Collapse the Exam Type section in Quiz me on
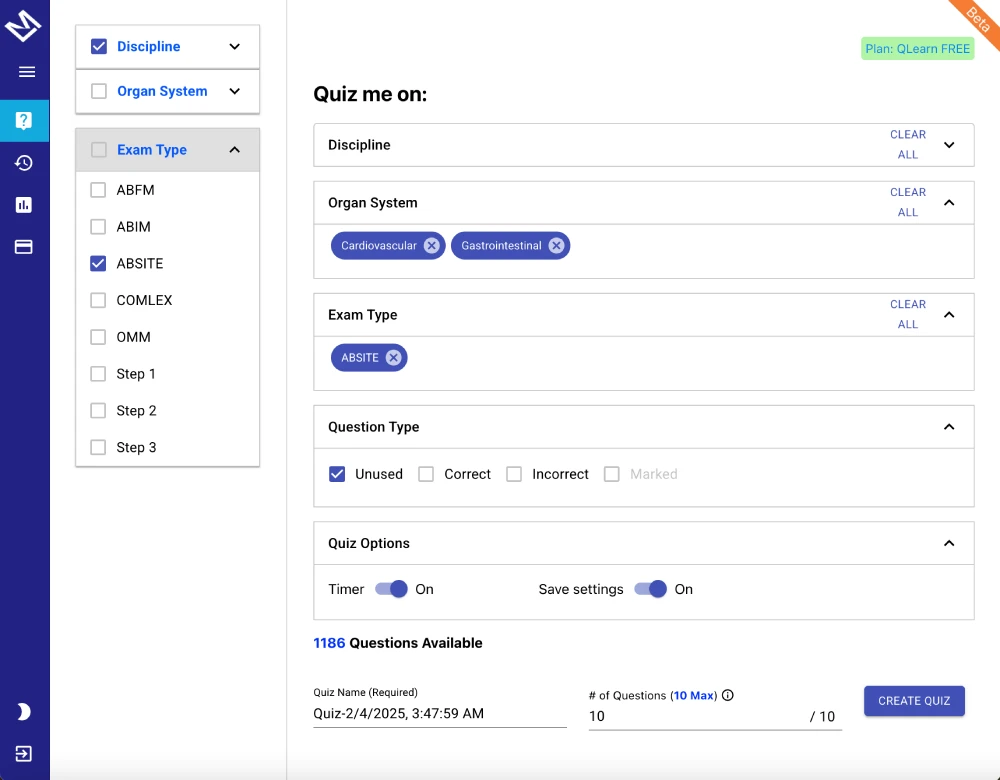The height and width of the screenshot is (780, 1000). tap(949, 315)
